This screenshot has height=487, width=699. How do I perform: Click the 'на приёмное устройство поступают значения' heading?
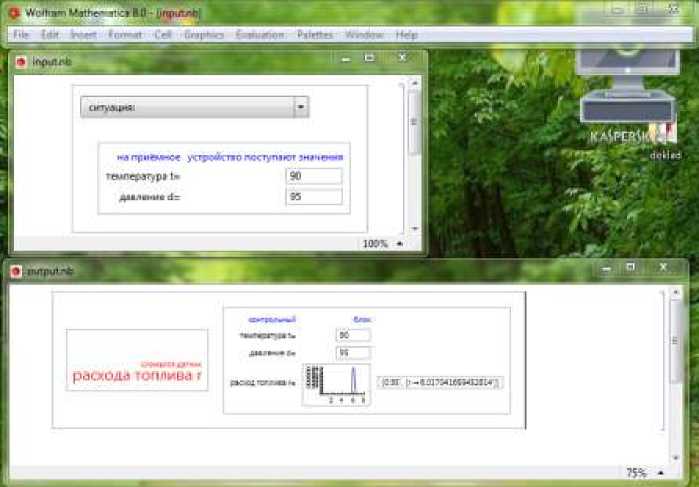[x=230, y=157]
